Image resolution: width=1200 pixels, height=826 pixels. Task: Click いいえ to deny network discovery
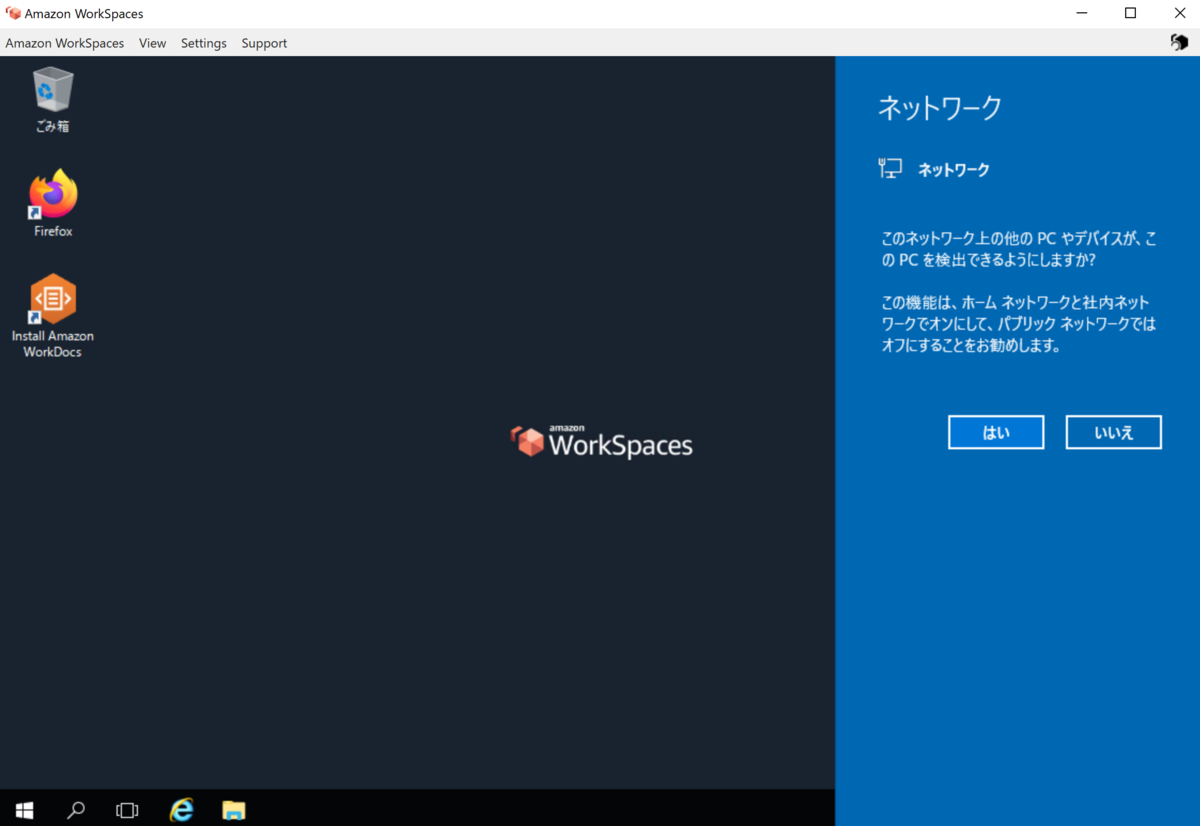[x=1113, y=431]
